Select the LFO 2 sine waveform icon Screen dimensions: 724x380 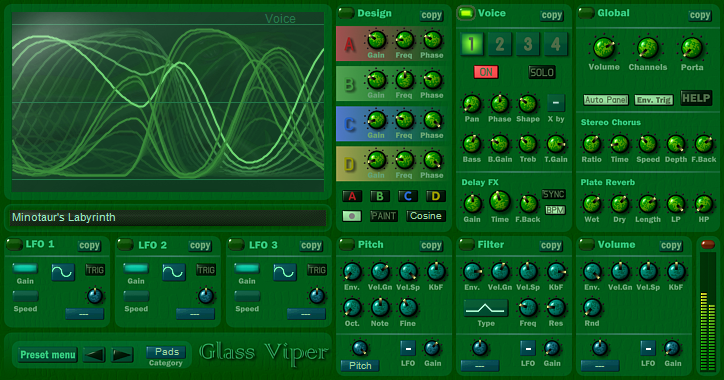tap(174, 272)
